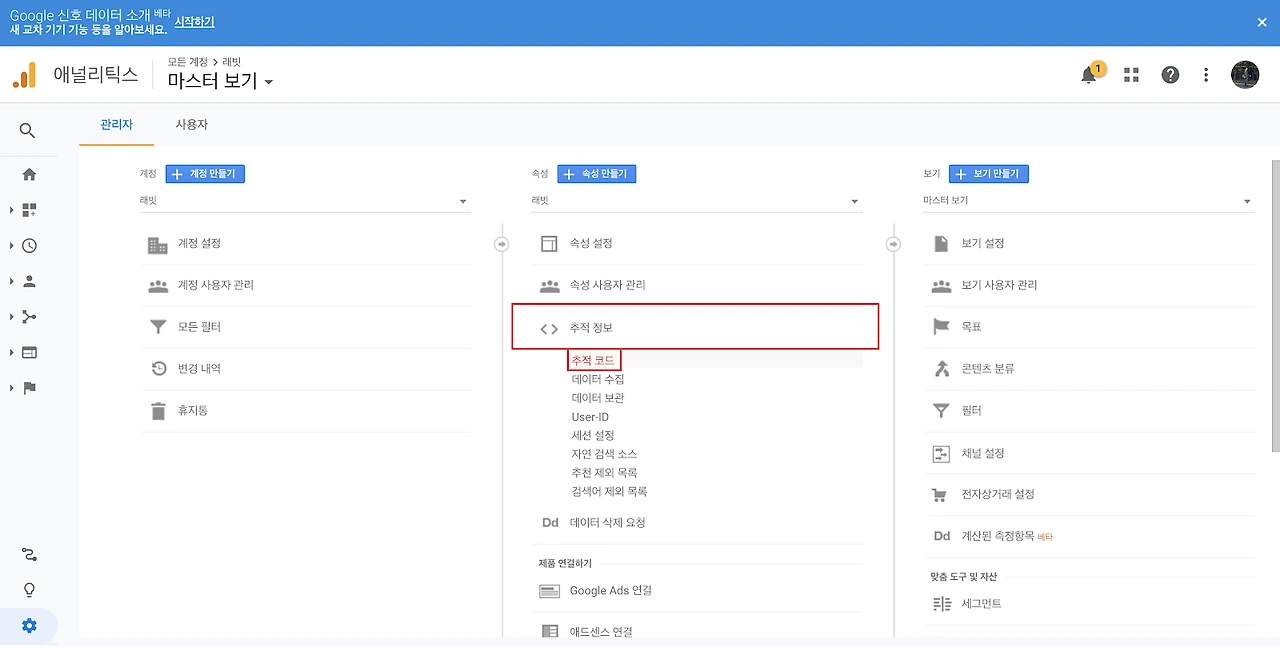Open the account 래빗 dropdown
The width and height of the screenshot is (1280, 647).
coord(304,201)
